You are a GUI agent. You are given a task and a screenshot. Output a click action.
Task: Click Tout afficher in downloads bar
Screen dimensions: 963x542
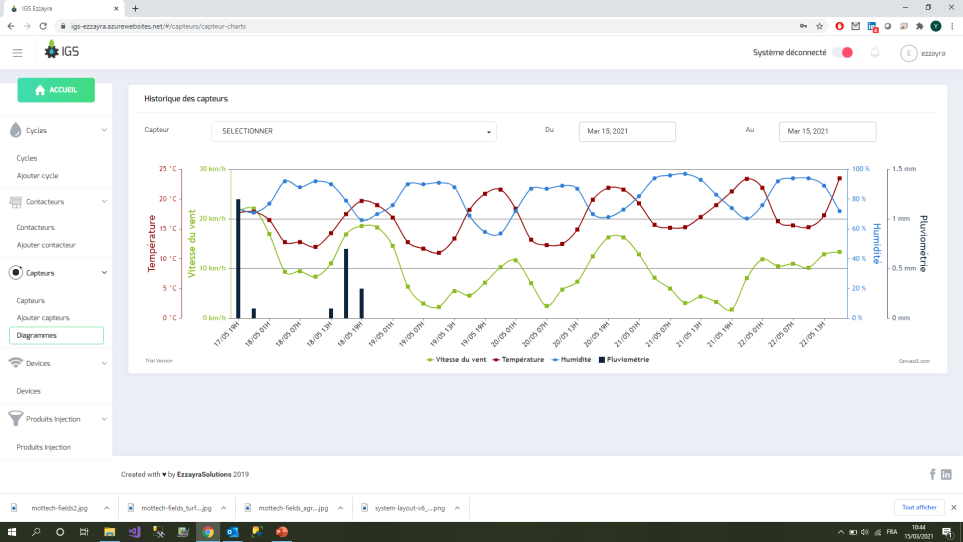point(919,507)
